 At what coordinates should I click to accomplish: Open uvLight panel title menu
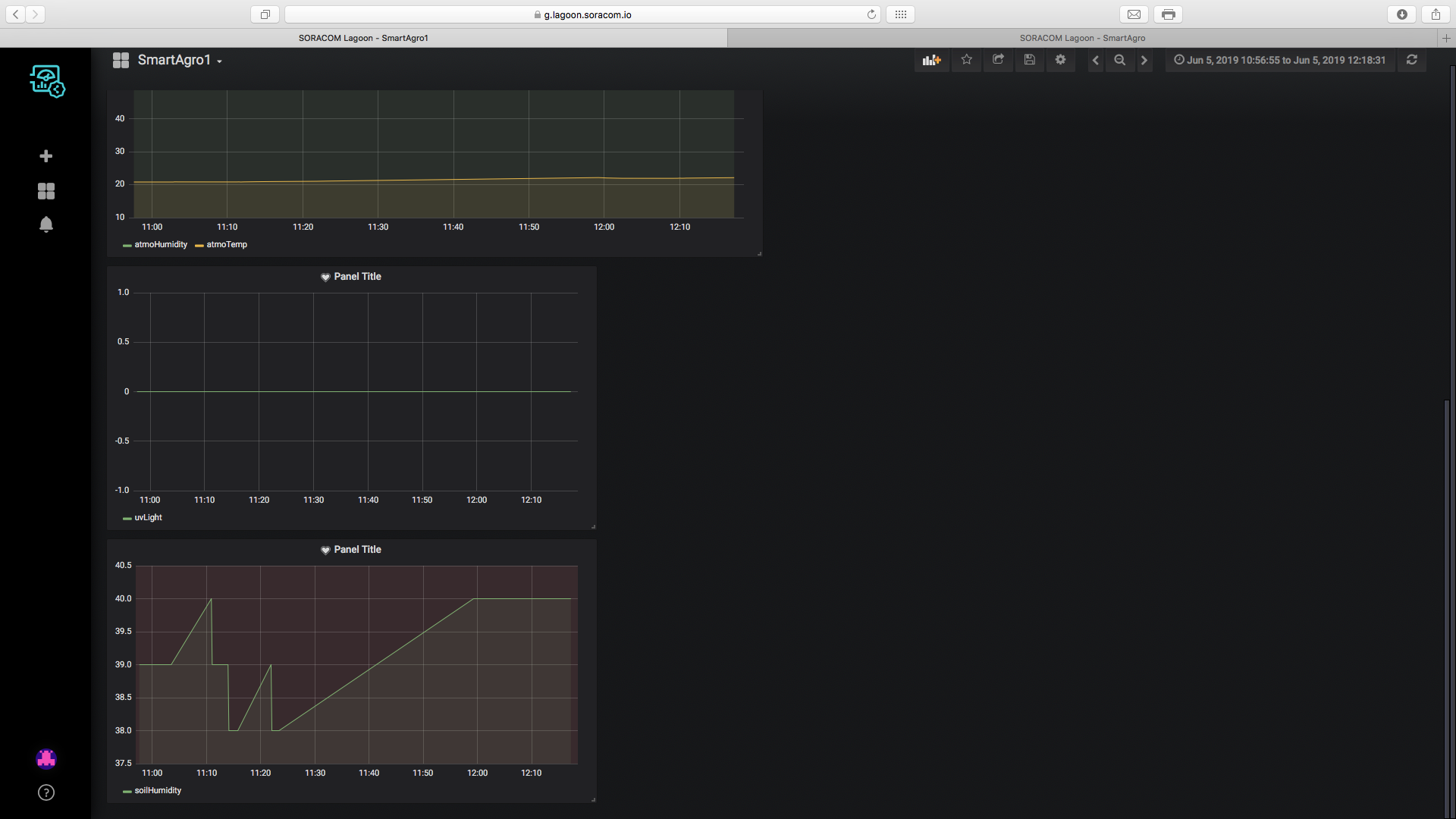pyautogui.click(x=357, y=277)
